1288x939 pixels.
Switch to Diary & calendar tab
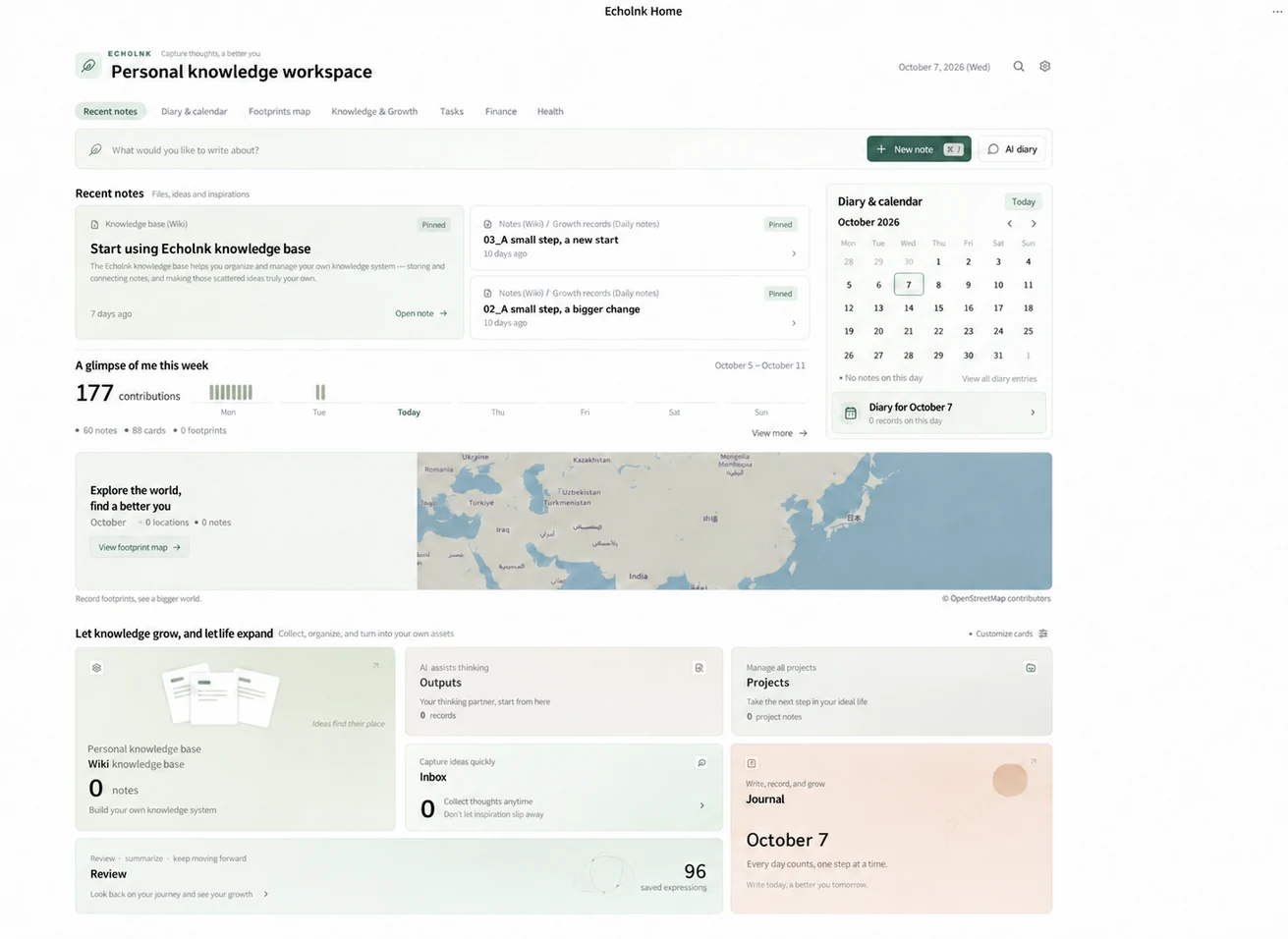pos(194,111)
